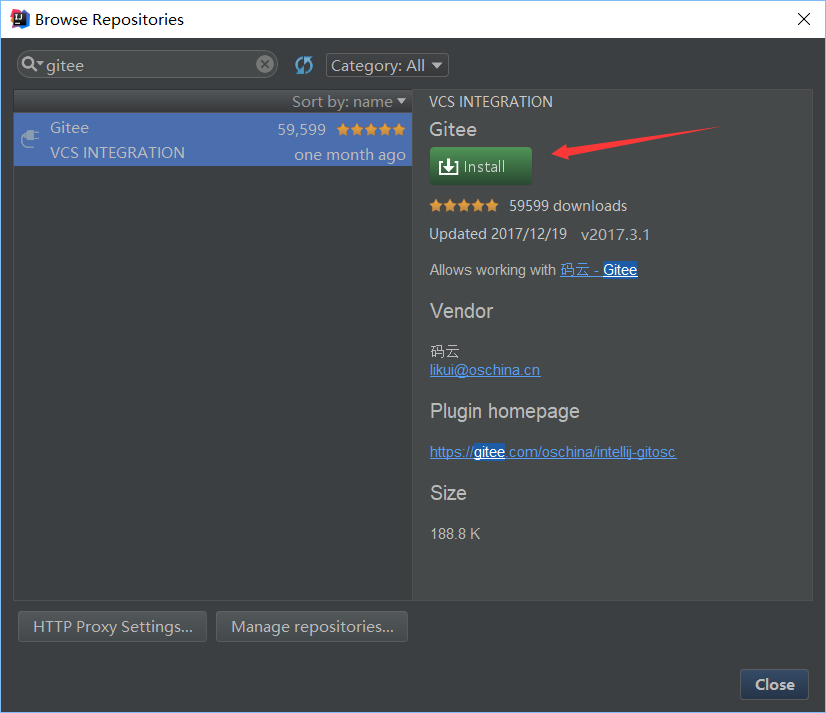Close the Browse Repositories dialog via Close button

click(774, 685)
